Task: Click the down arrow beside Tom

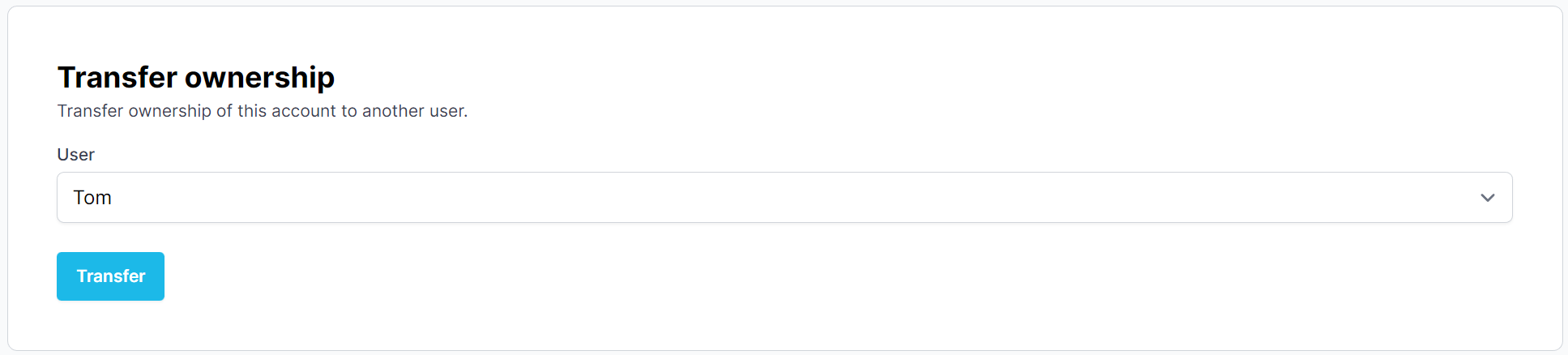Action: pos(1487,198)
